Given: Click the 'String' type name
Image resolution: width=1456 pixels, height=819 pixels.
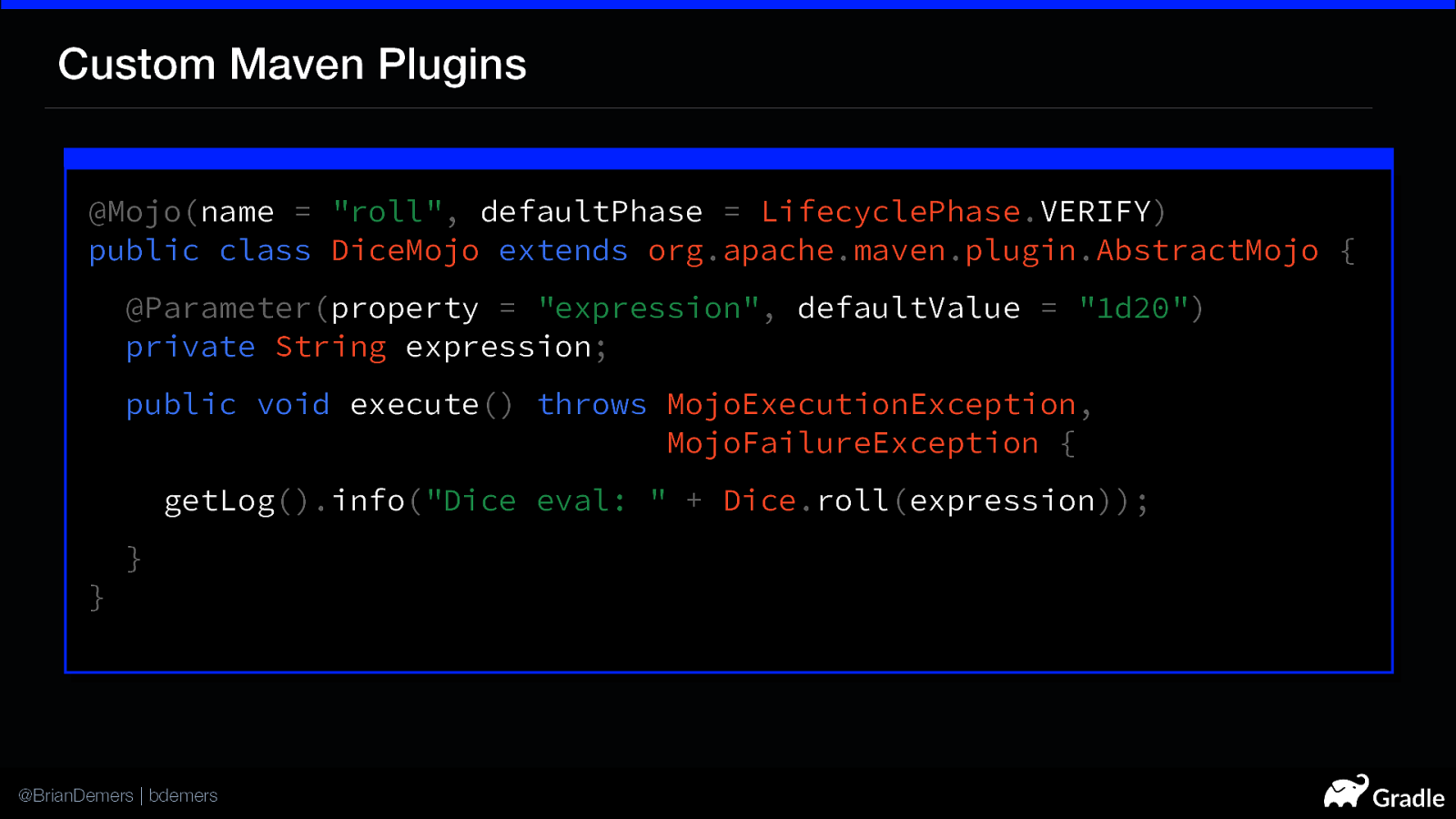Looking at the screenshot, I should [x=331, y=348].
